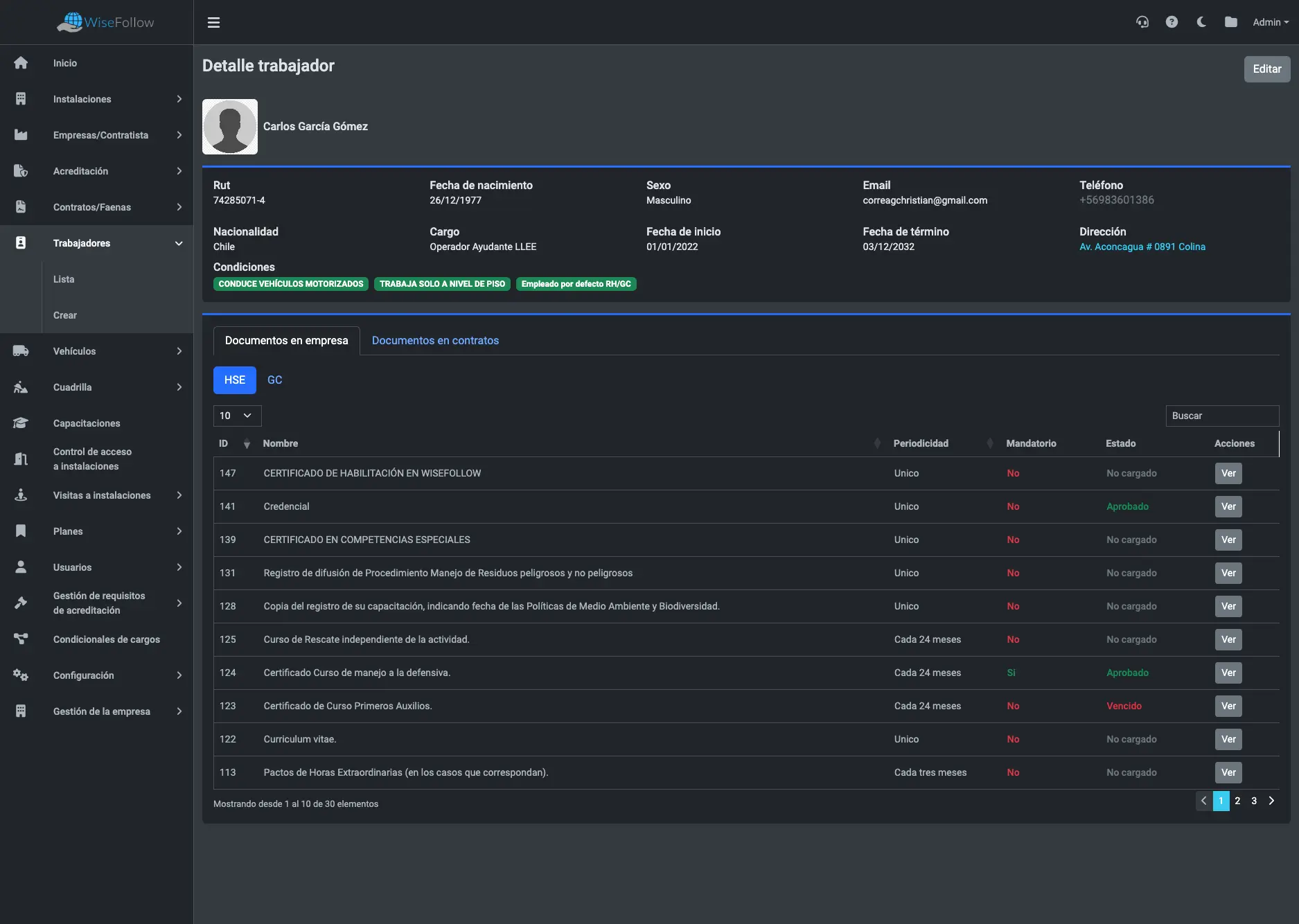
Task: Switch to Documentos en empresa tab
Action: coord(287,341)
